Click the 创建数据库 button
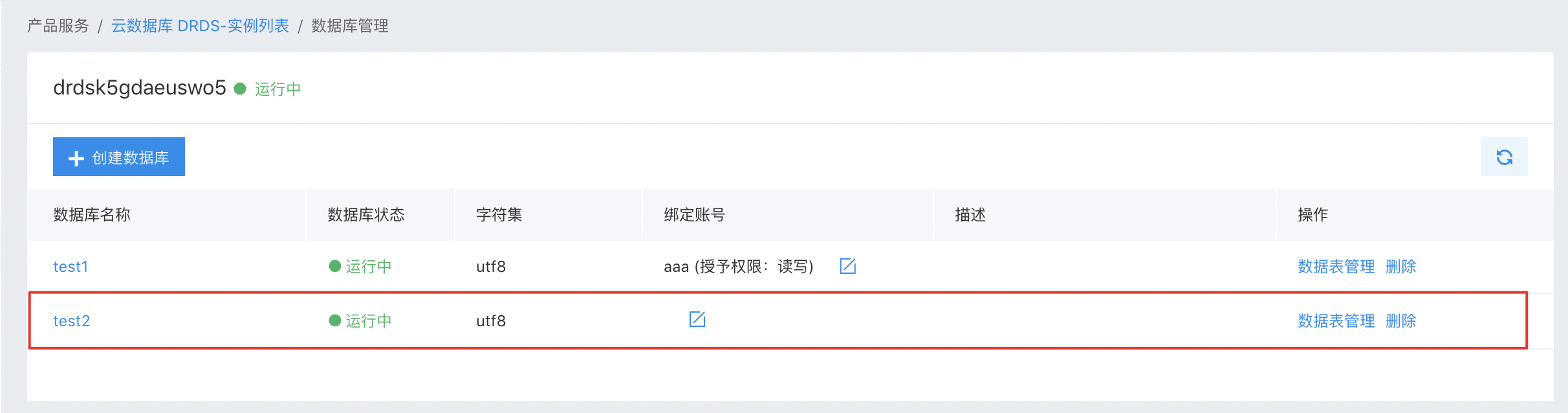Screen dimensions: 1568x413 119,157
